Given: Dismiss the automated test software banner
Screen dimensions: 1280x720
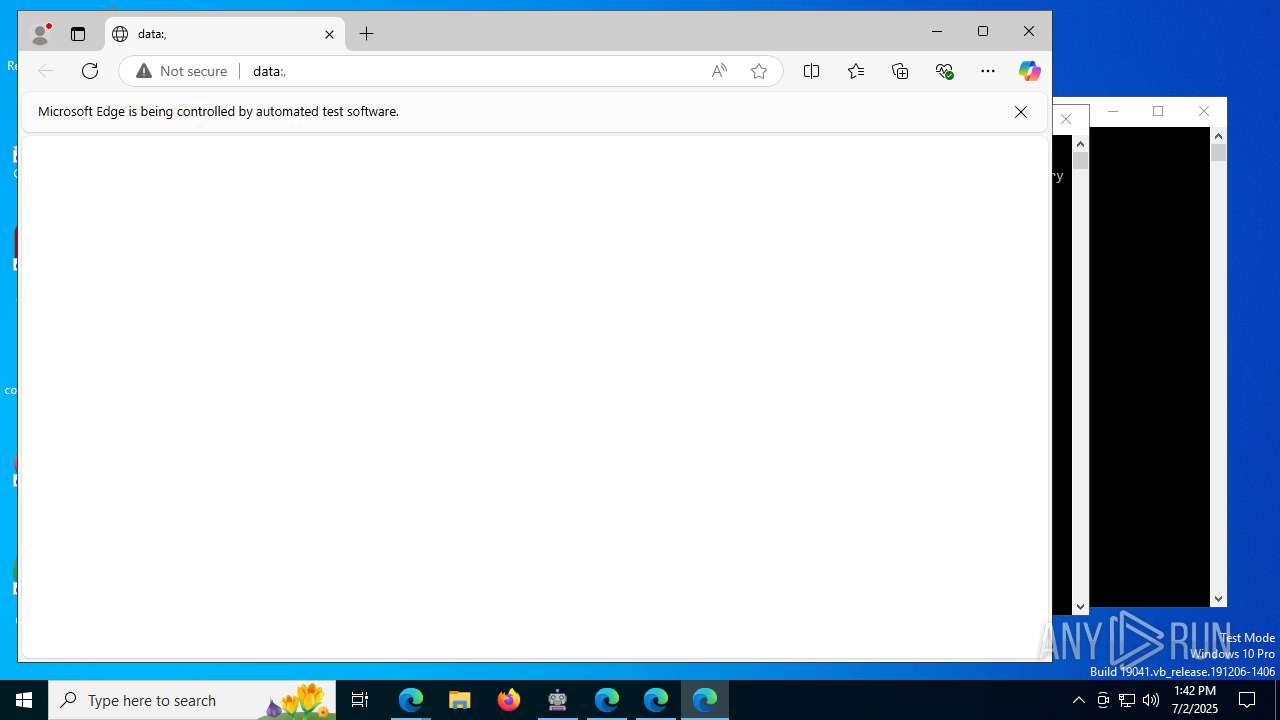Looking at the screenshot, I should coord(1021,112).
